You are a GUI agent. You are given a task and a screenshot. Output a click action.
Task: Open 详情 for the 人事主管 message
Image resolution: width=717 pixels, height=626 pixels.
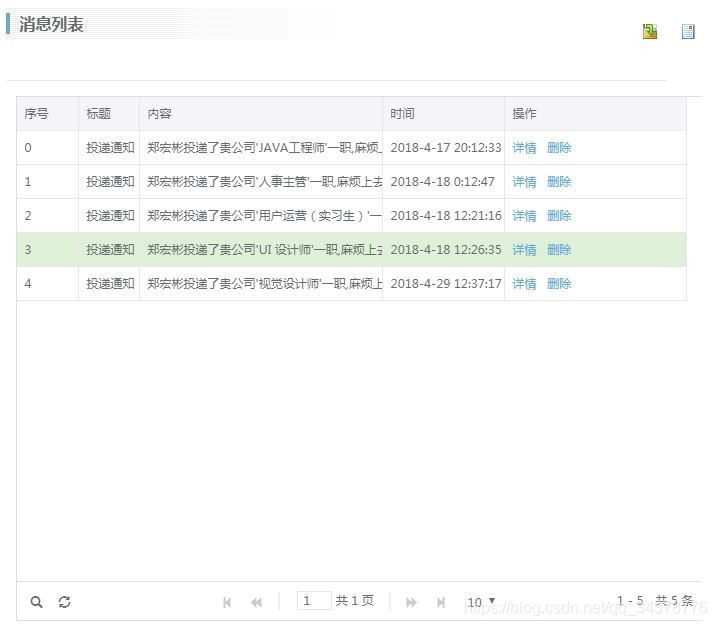click(524, 182)
